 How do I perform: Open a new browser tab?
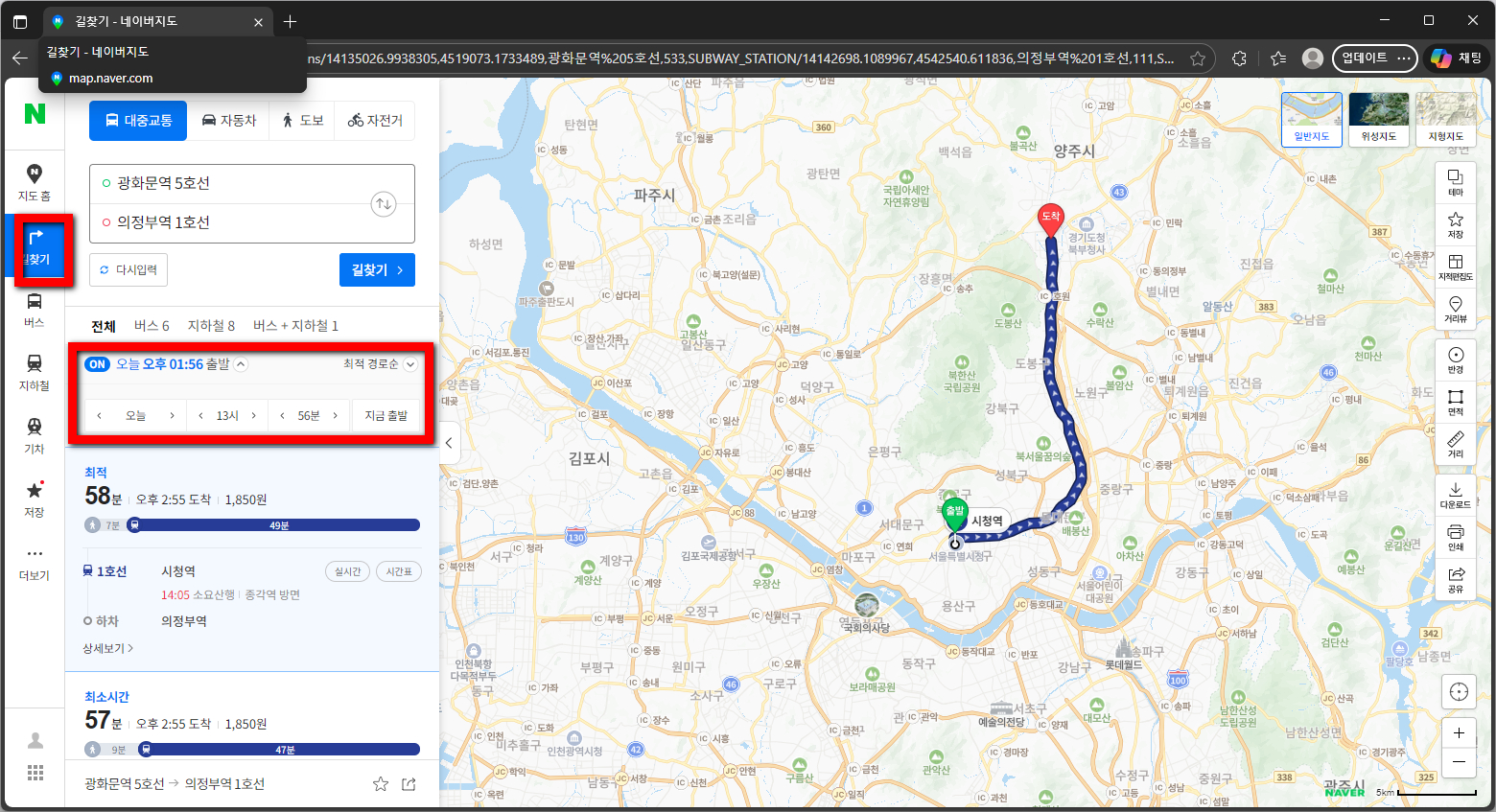[x=291, y=21]
